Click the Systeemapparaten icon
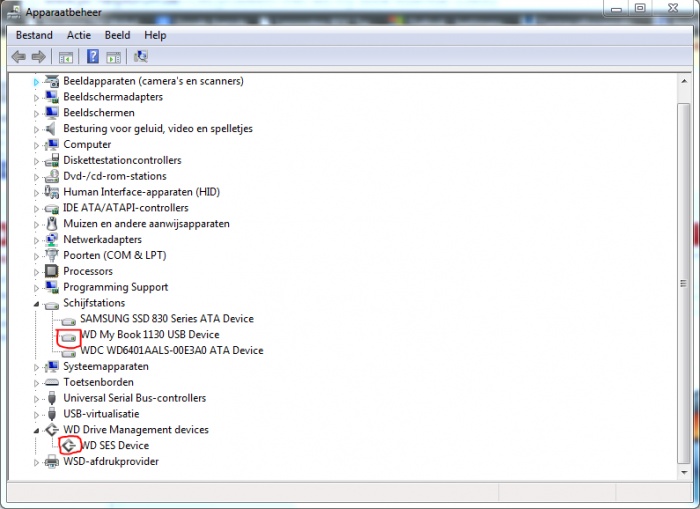Viewport: 700px width, 509px height. (x=52, y=367)
